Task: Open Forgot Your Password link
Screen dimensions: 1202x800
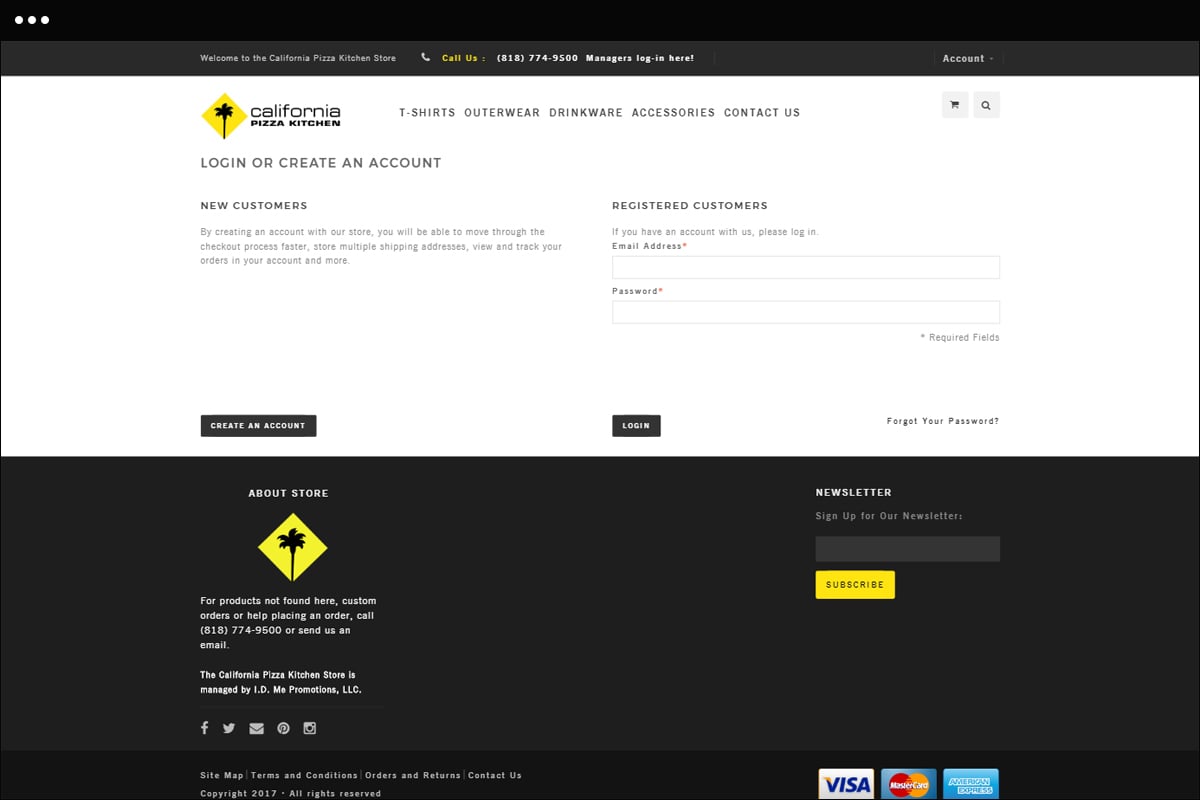Action: [942, 421]
